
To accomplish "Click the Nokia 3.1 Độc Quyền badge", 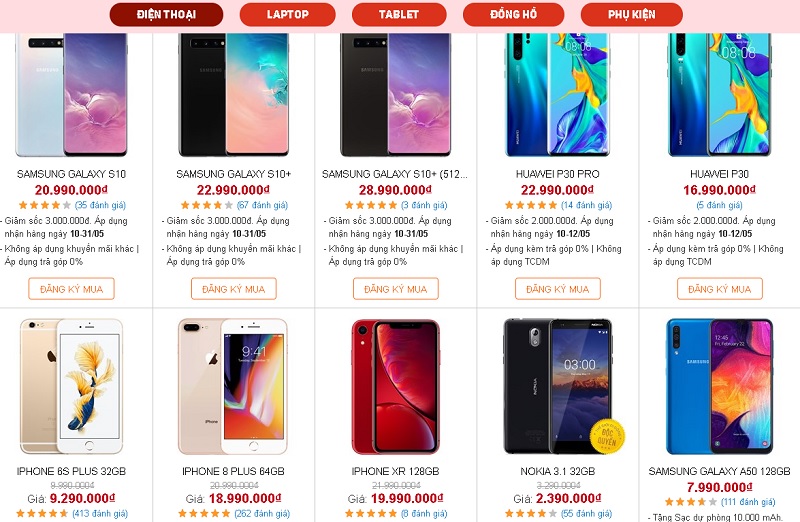I will [x=607, y=436].
